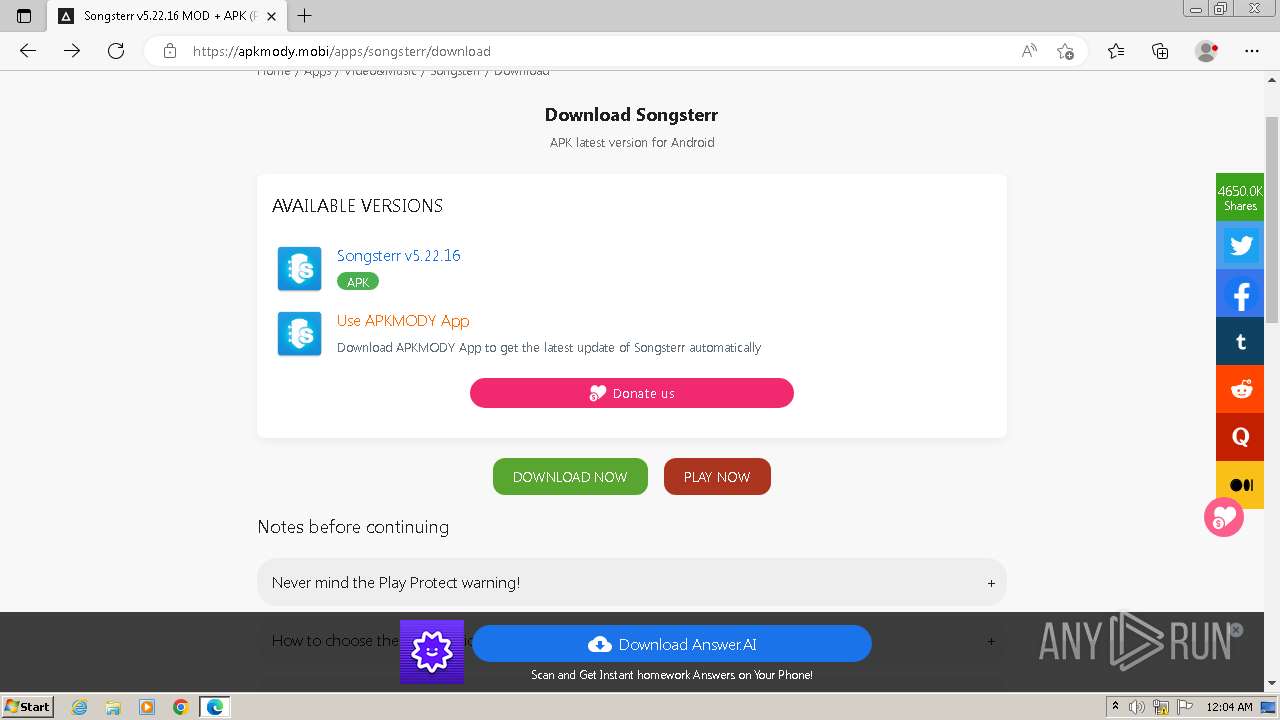Screen dimensions: 1280x720
Task: Click the address bar URL field
Action: point(600,51)
